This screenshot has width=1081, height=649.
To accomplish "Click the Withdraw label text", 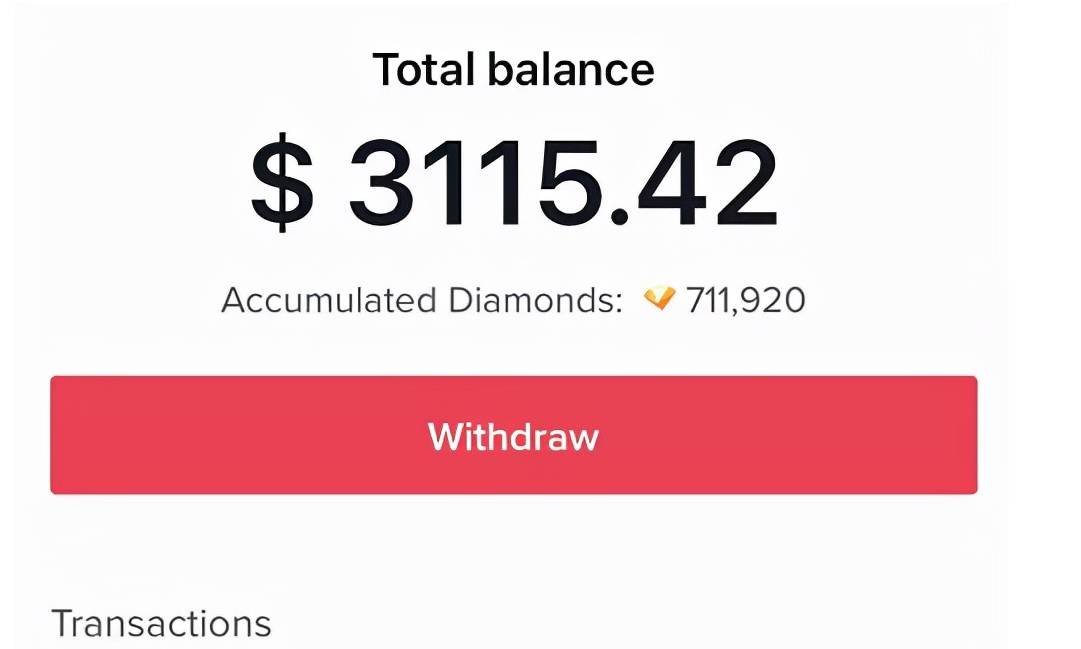I will (513, 436).
